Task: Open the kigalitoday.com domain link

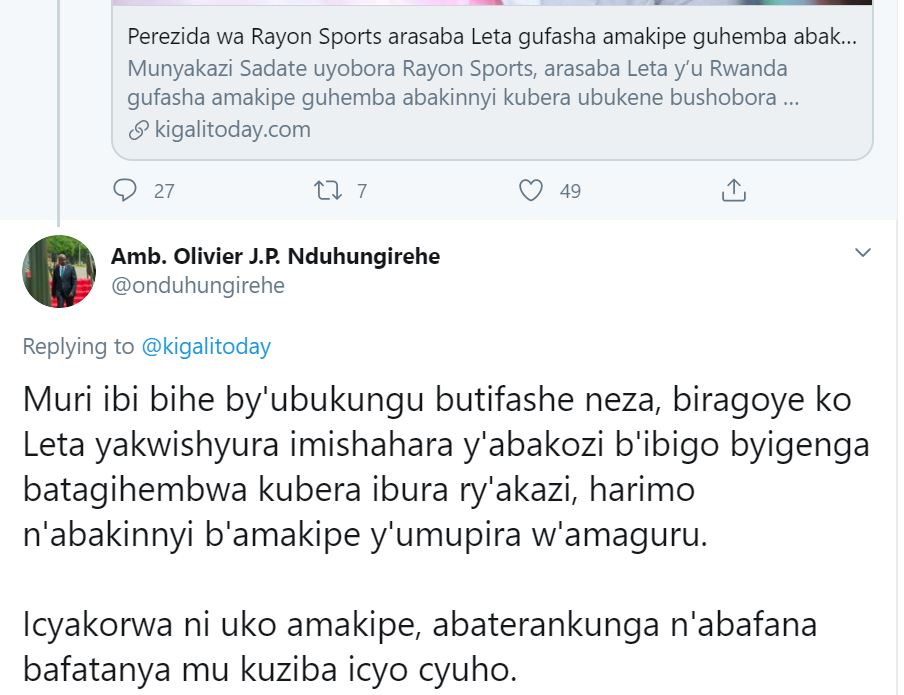Action: pyautogui.click(x=232, y=130)
